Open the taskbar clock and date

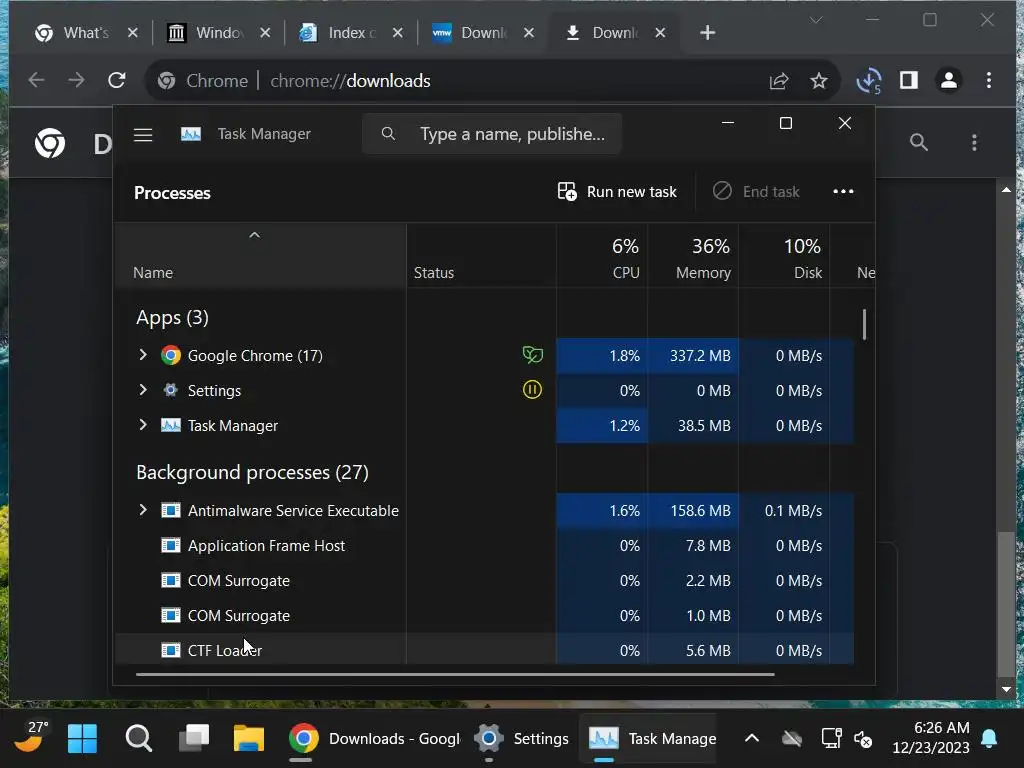coord(931,737)
